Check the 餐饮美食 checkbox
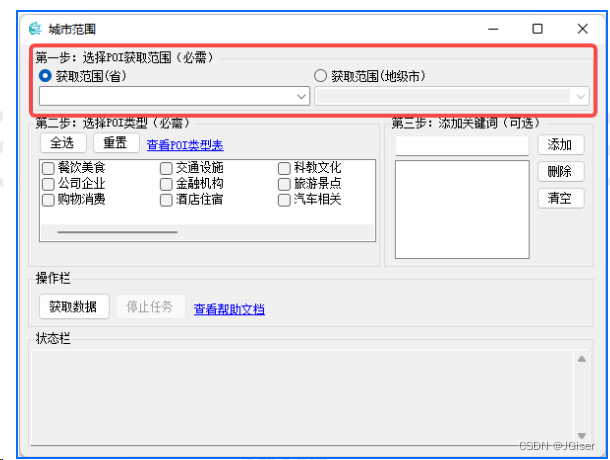Image resolution: width=610 pixels, height=460 pixels. 48,169
